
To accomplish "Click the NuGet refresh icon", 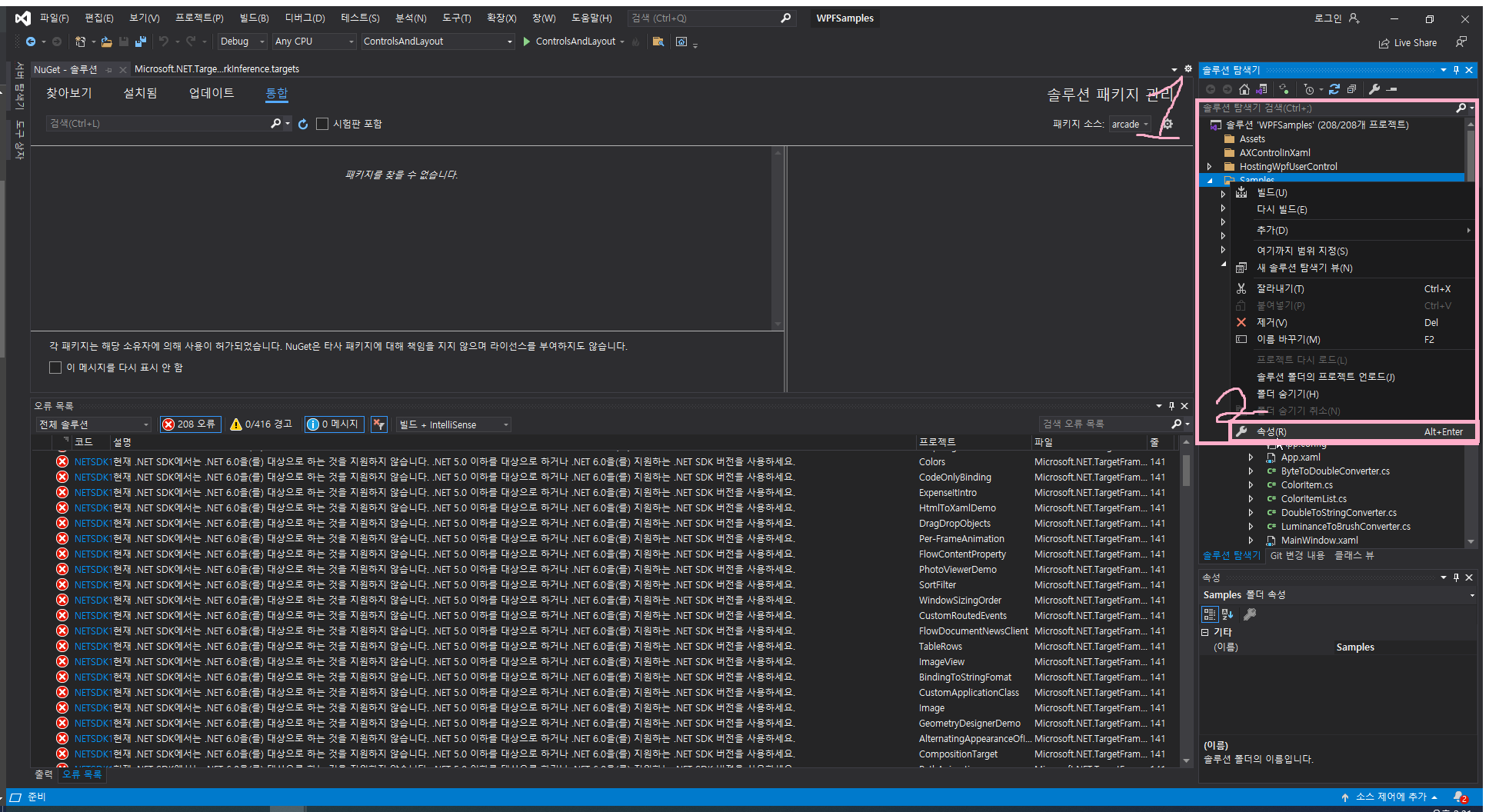I will tap(303, 124).
